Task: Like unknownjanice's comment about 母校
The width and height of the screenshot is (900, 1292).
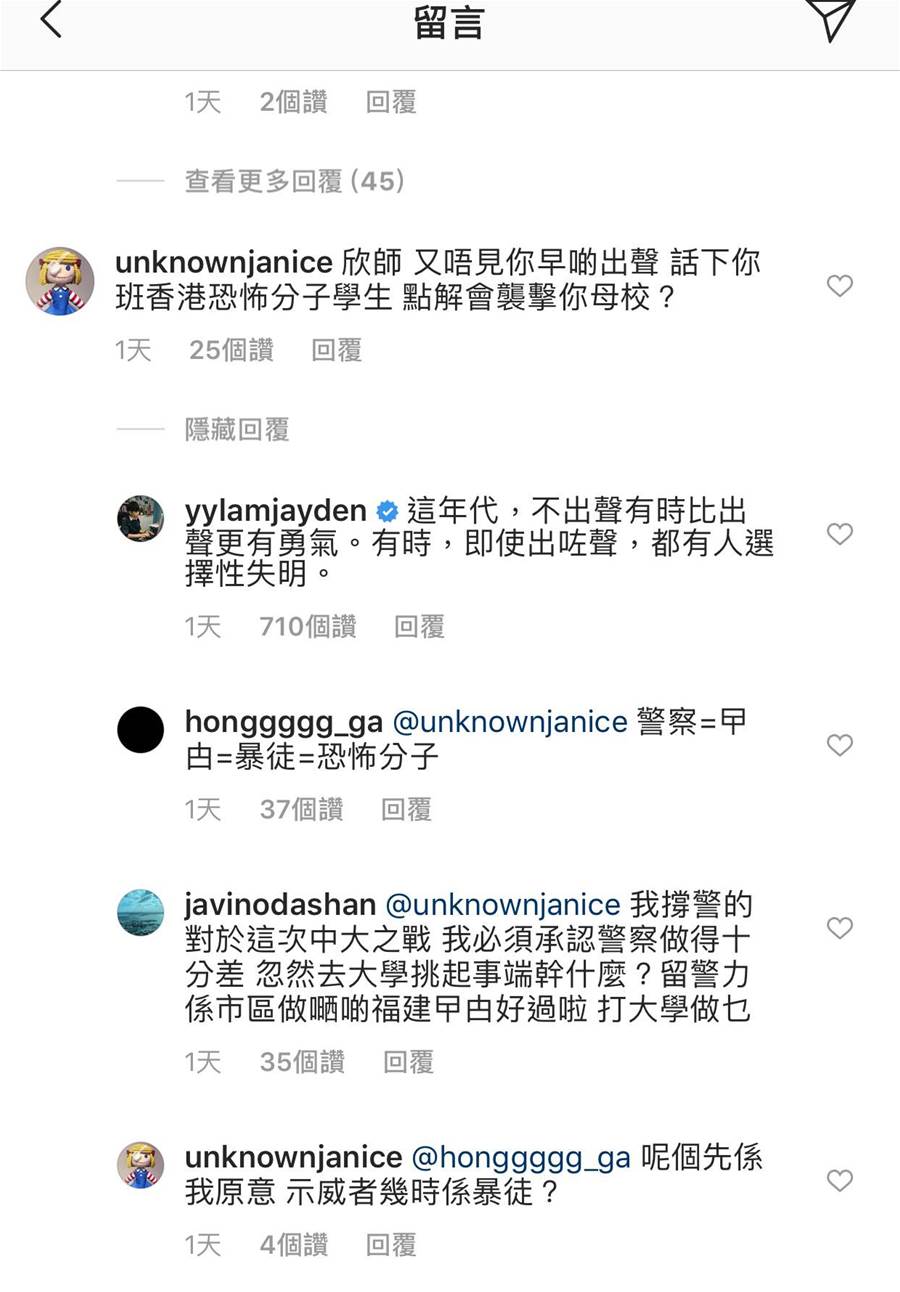Action: pyautogui.click(x=840, y=287)
